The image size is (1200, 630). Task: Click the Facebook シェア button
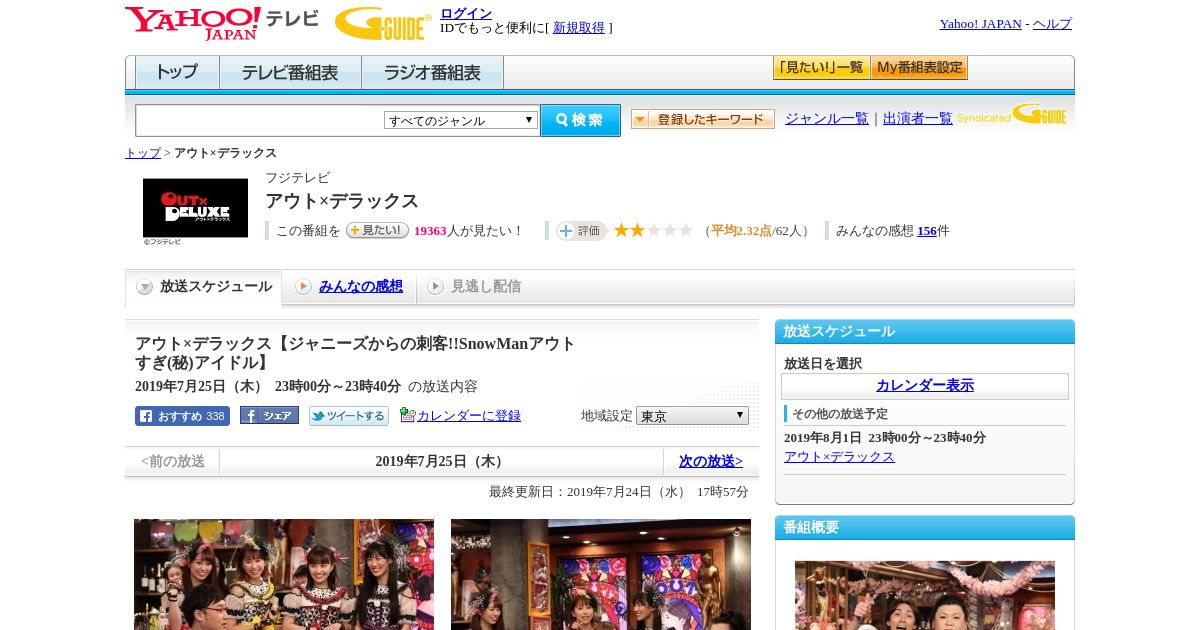(269, 416)
